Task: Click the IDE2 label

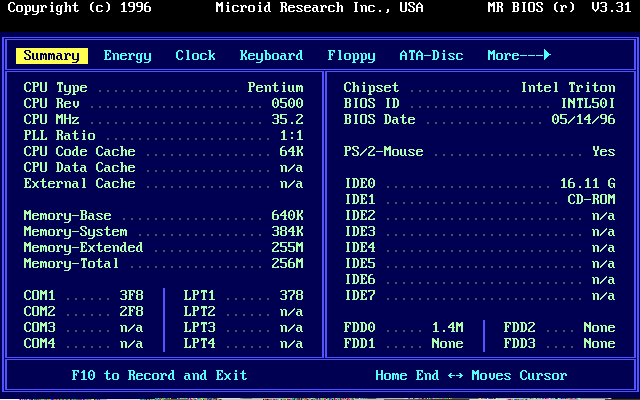Action: 360,215
